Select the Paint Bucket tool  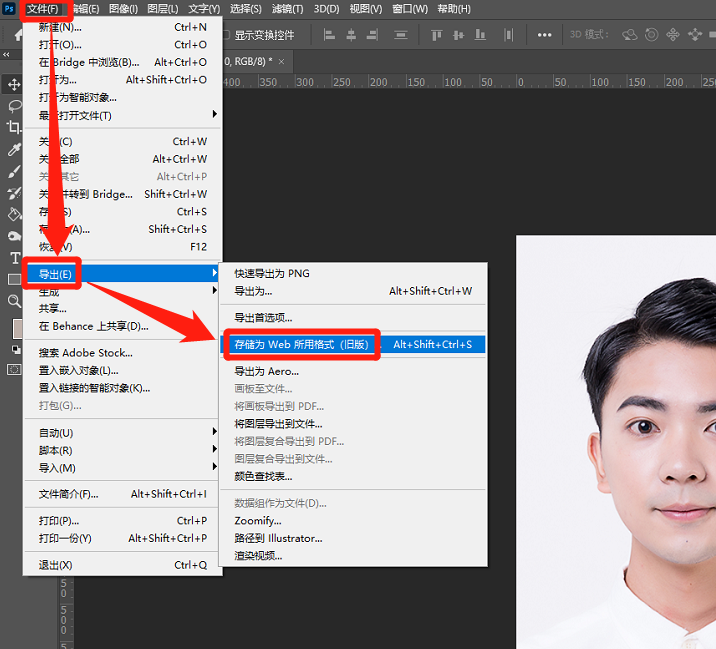point(14,214)
